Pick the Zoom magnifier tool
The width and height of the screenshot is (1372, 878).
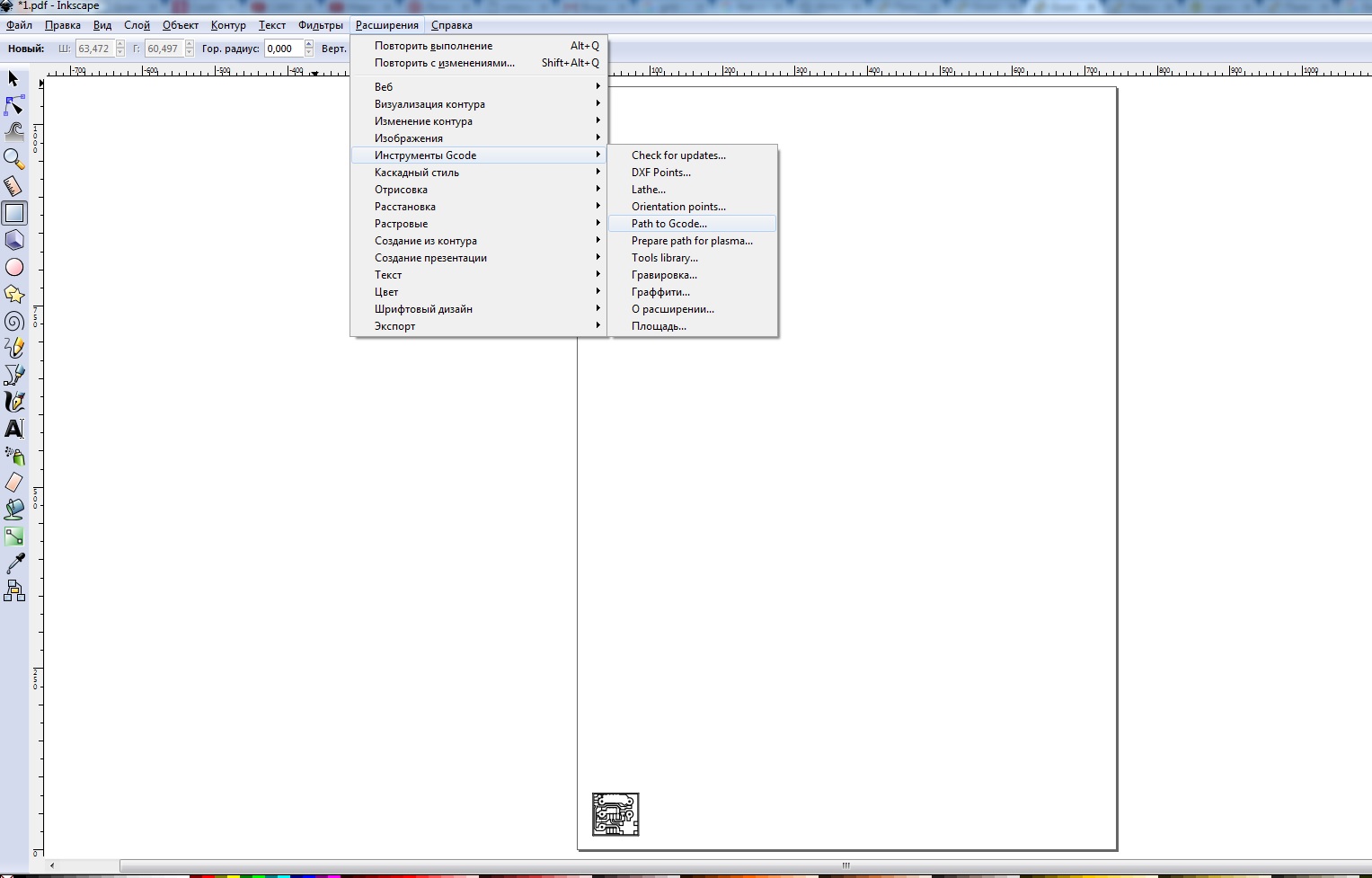[14, 159]
